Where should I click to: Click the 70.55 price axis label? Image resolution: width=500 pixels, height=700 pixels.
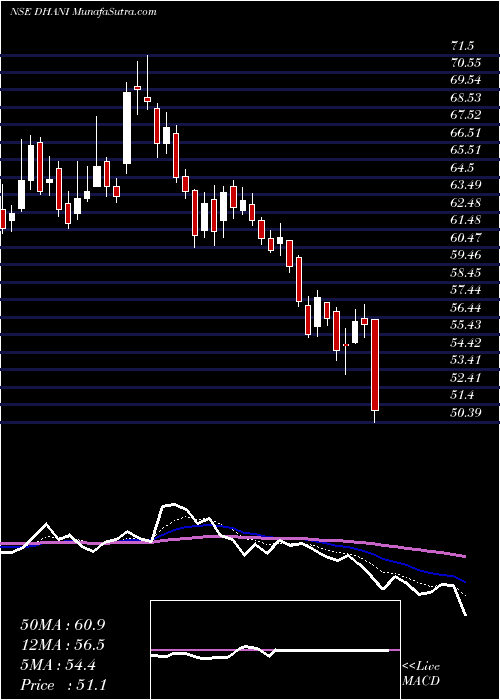[466, 63]
